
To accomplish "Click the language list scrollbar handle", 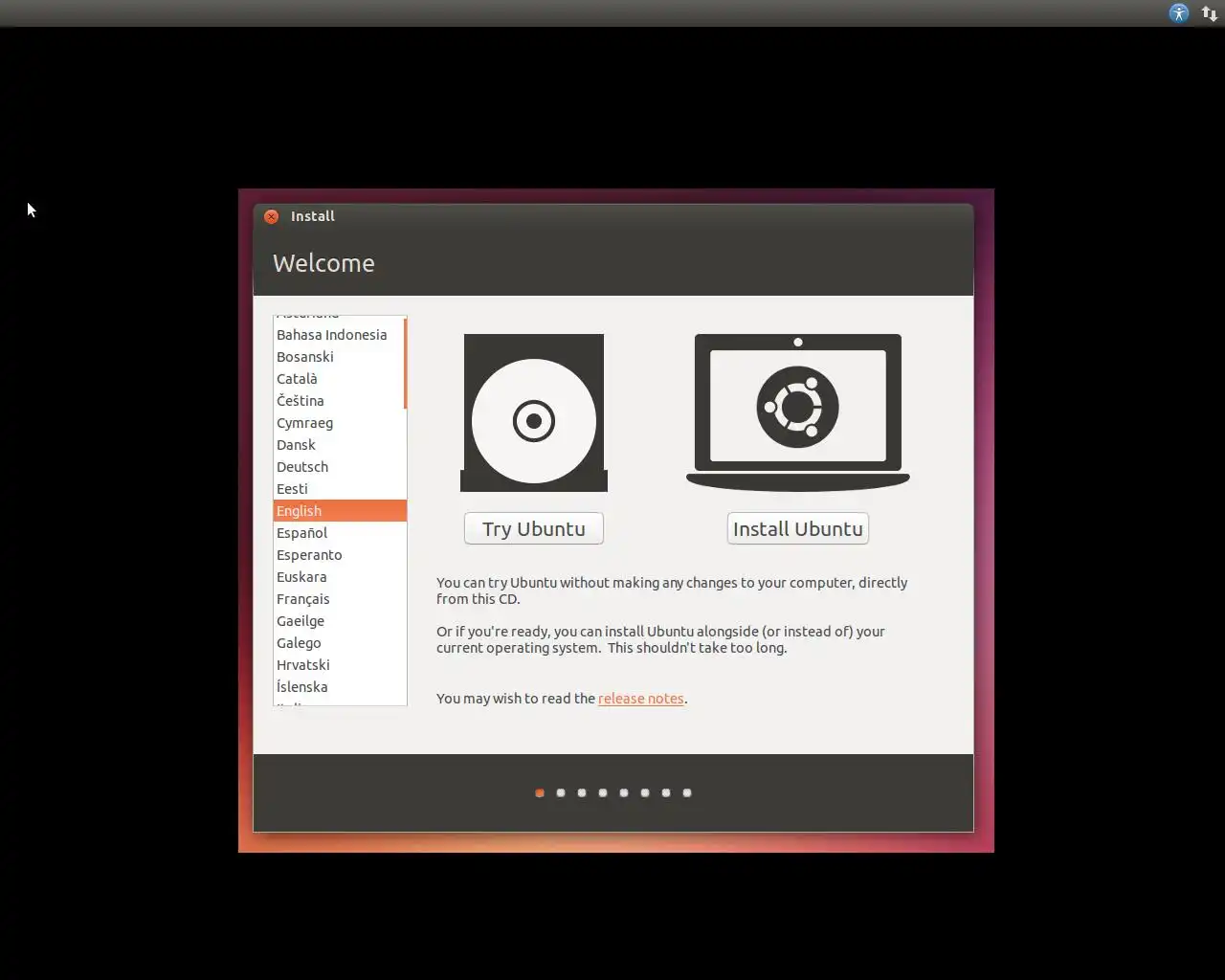I will [405, 364].
